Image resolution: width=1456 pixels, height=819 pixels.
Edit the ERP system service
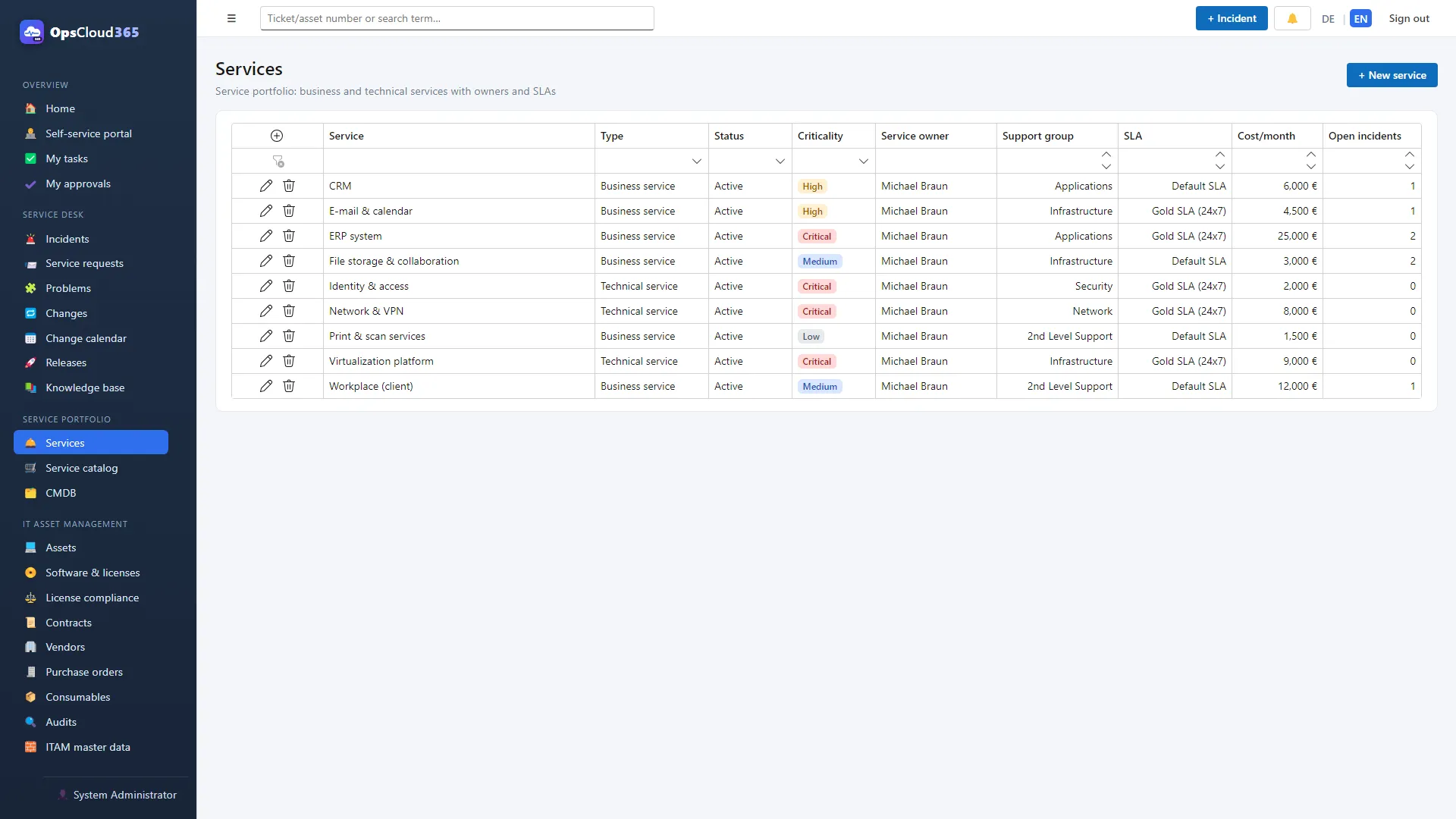click(266, 236)
